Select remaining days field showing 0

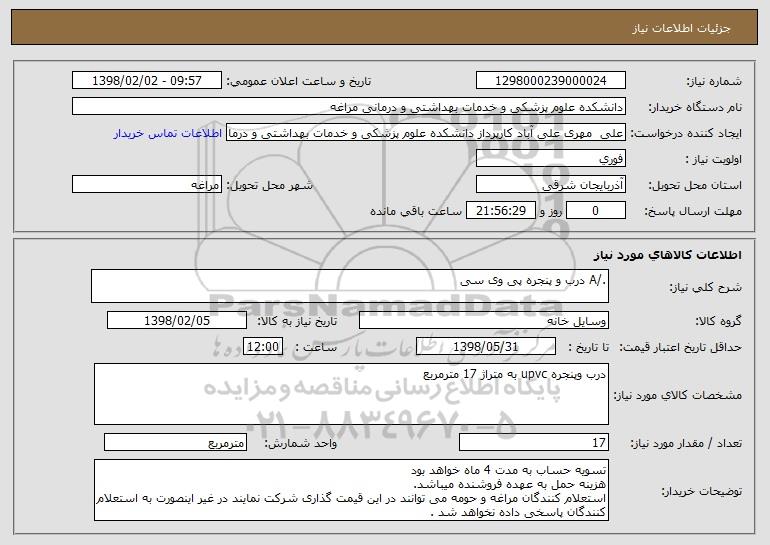point(596,211)
